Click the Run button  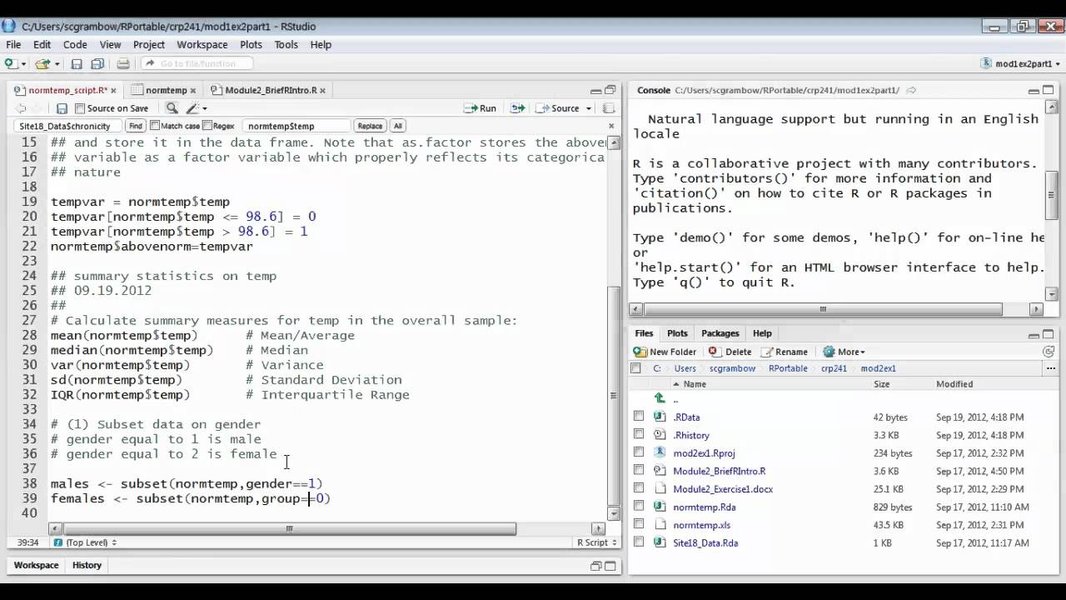[480, 108]
